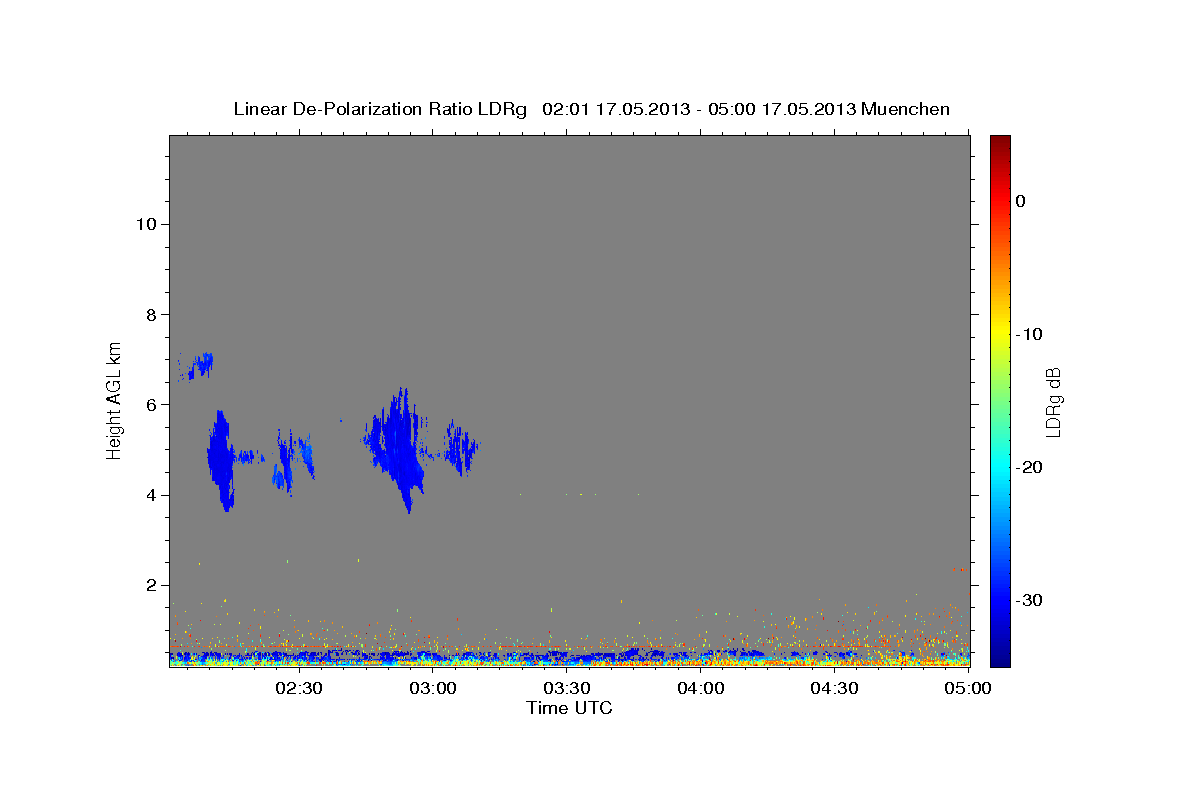Screen dimensions: 1200x800
Task: Click the colorbar value 0
Action: tap(1021, 201)
